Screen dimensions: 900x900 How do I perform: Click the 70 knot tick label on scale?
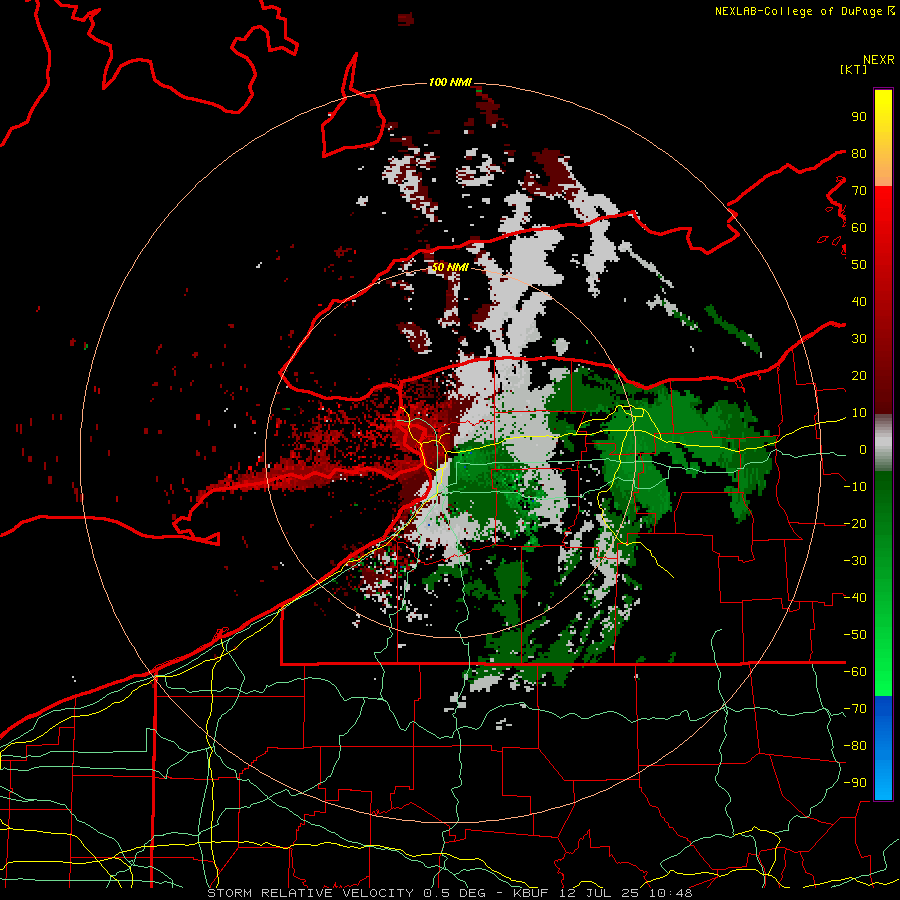(859, 191)
